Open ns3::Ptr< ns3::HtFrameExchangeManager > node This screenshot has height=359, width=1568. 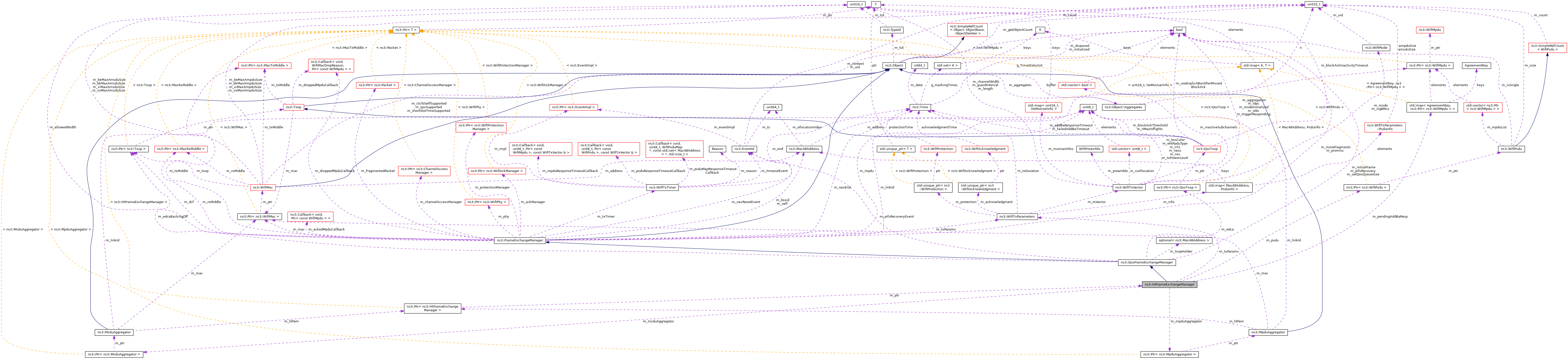pyautogui.click(x=433, y=309)
